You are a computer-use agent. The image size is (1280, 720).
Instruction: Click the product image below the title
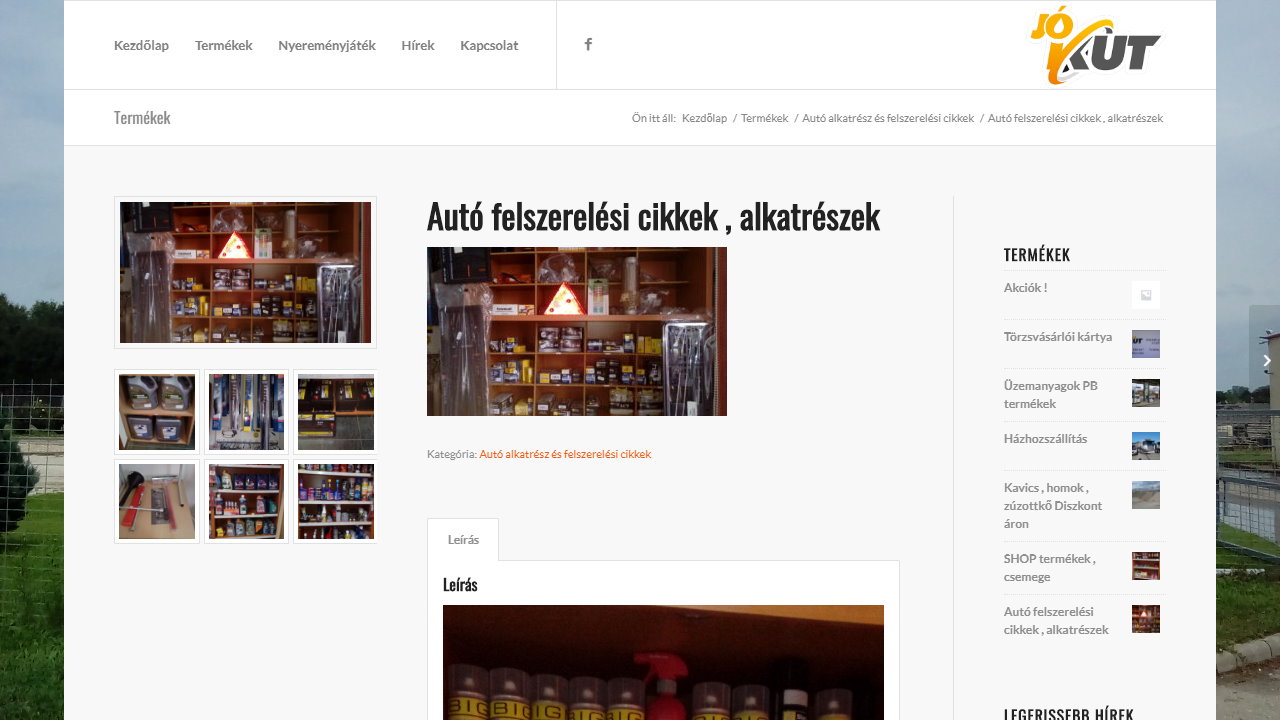tap(577, 331)
